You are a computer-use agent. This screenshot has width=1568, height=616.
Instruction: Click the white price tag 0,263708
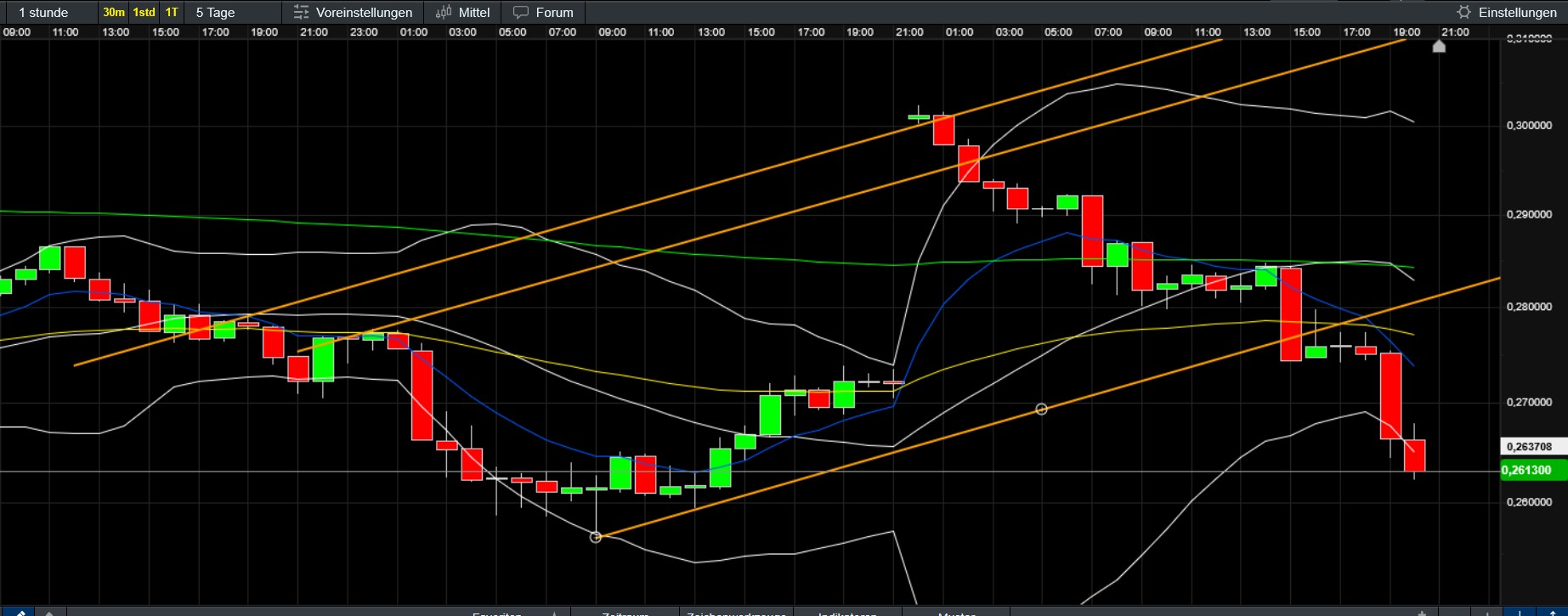tap(1533, 447)
